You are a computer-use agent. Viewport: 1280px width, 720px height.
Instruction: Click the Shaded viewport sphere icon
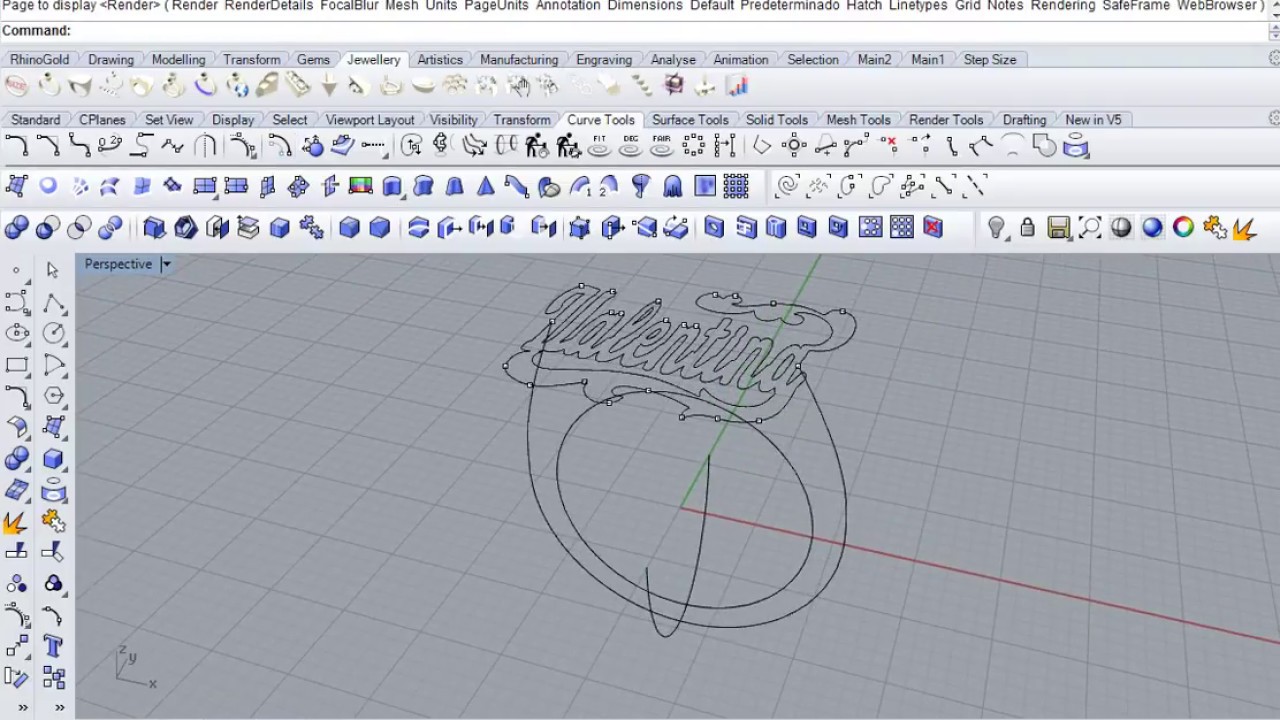point(1121,228)
